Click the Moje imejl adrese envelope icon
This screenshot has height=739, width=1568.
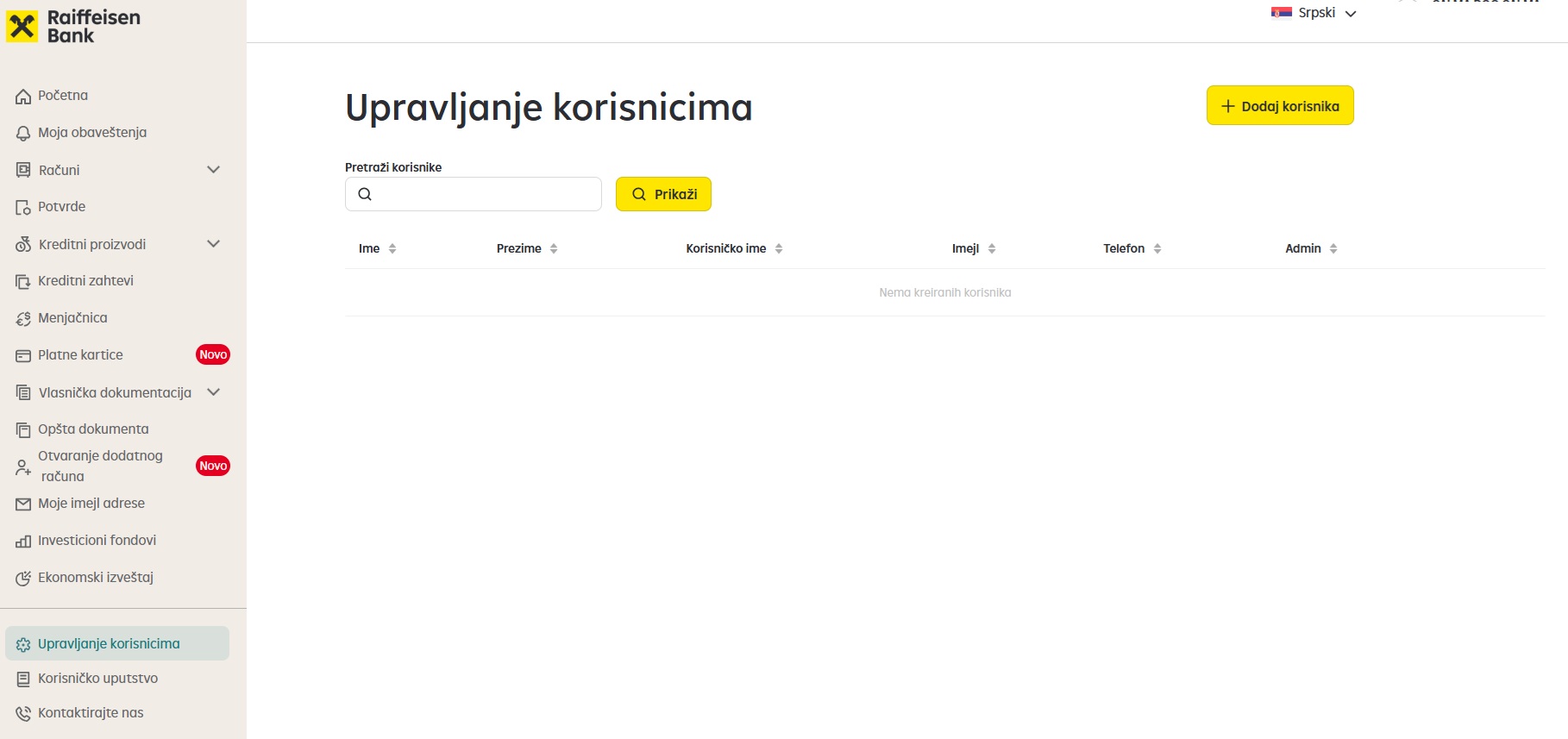(23, 504)
